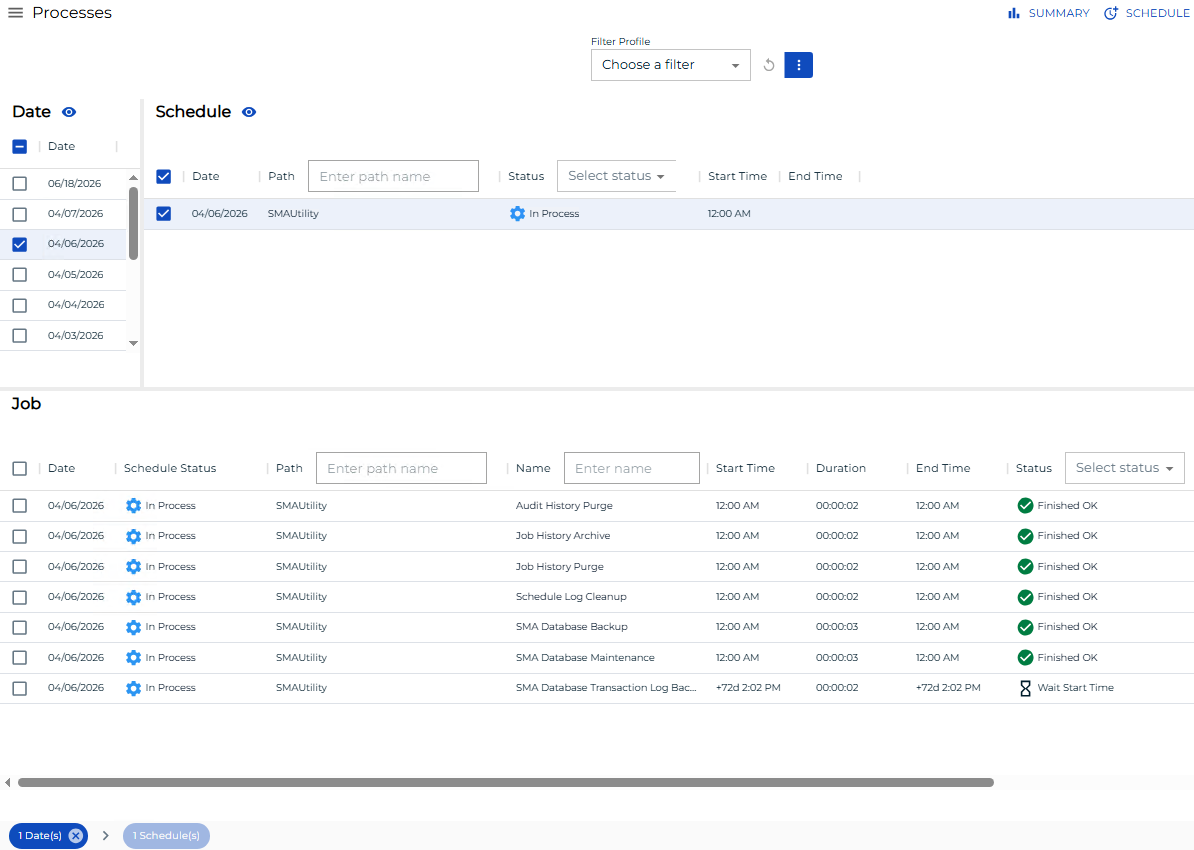Click Finished OK checkmark for SMA Database Maintenance
1194x850 pixels.
pyautogui.click(x=1025, y=658)
